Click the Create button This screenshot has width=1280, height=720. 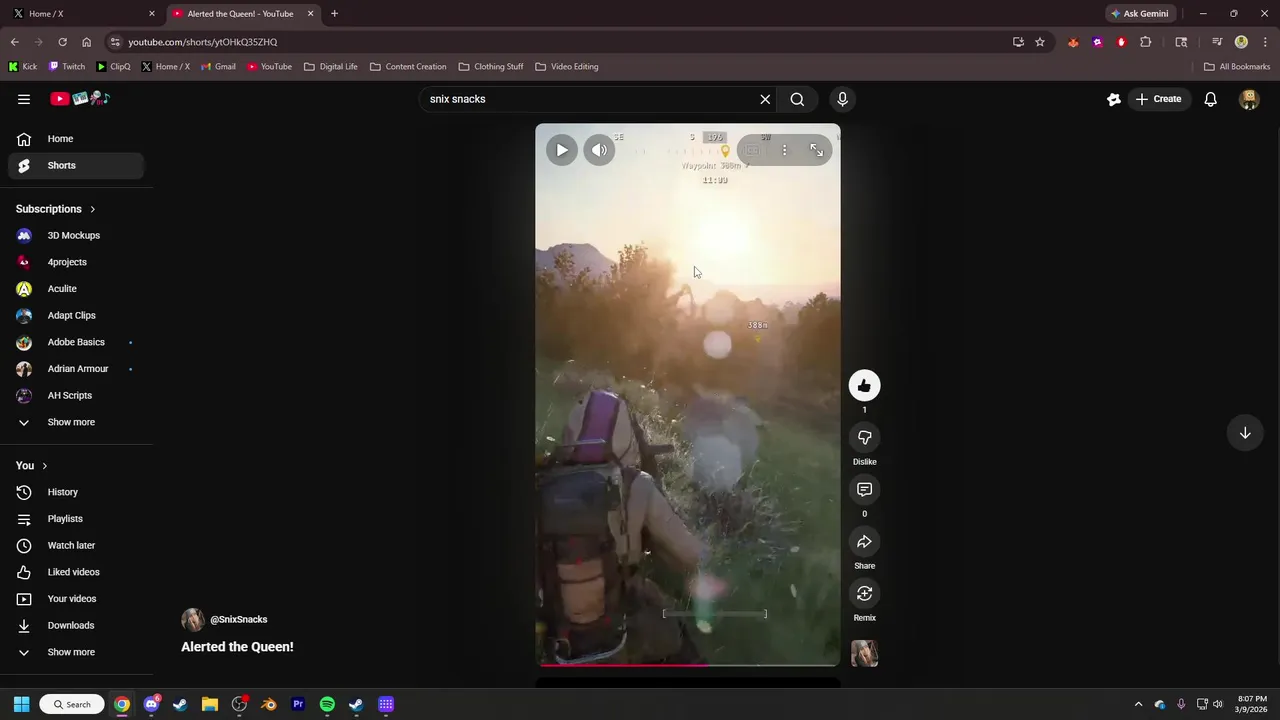(x=1158, y=99)
